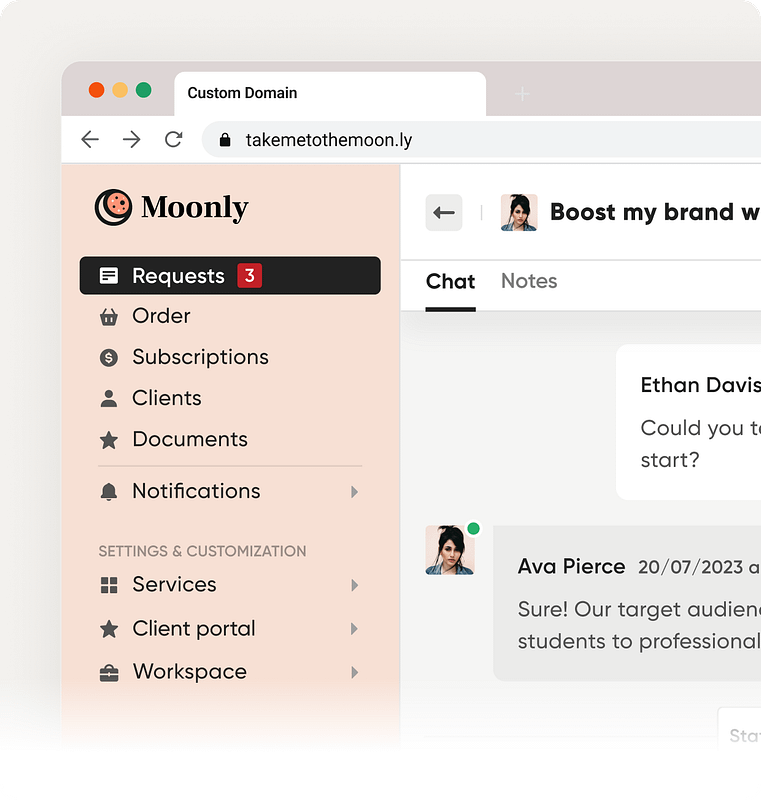Click the yellow minimize window dot
Image resolution: width=761 pixels, height=800 pixels.
tap(120, 90)
